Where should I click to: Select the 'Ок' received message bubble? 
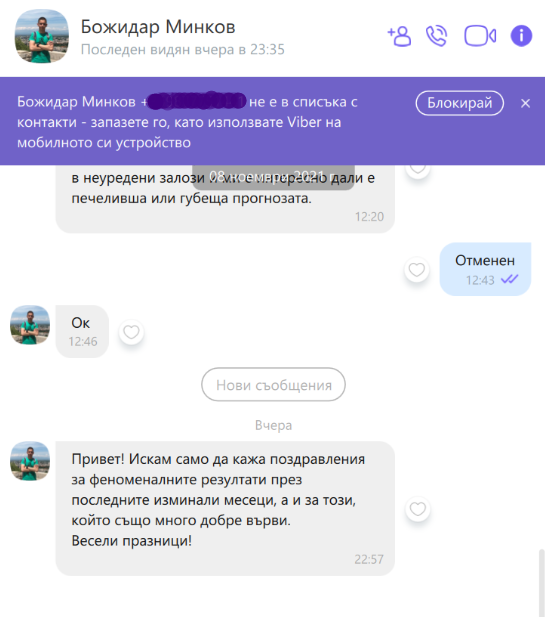[82, 331]
